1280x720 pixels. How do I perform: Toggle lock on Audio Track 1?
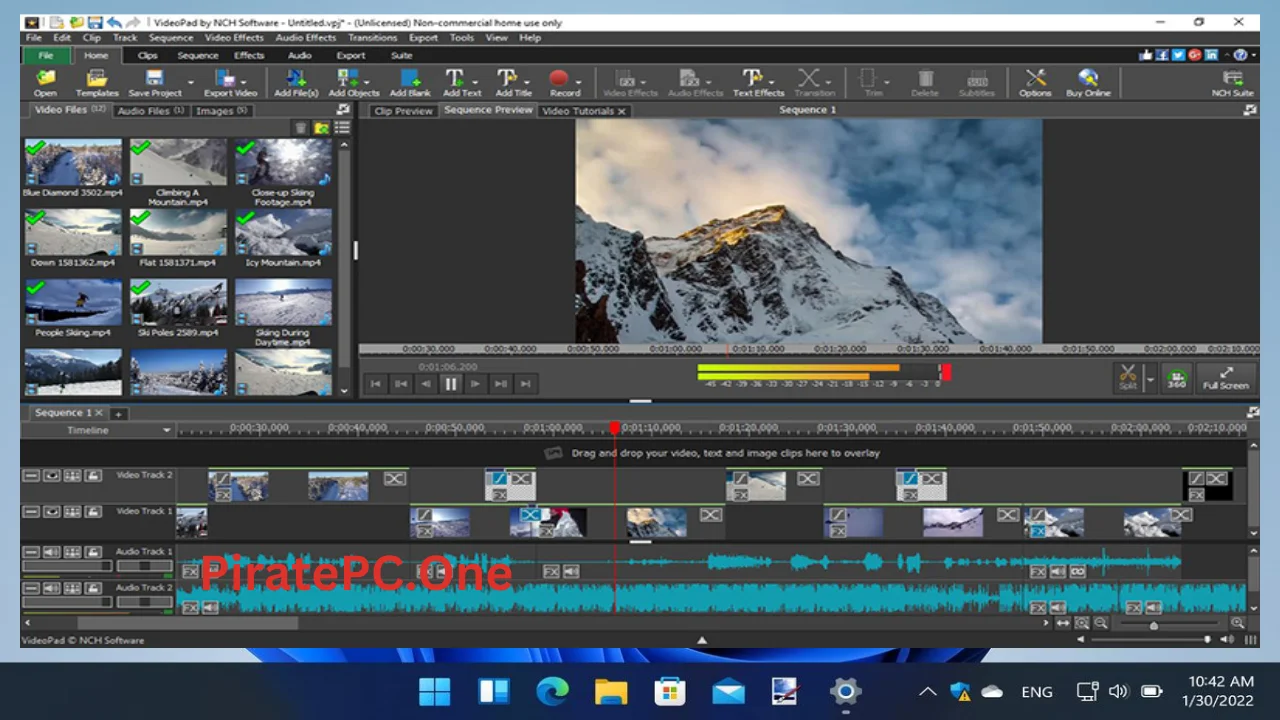[93, 552]
